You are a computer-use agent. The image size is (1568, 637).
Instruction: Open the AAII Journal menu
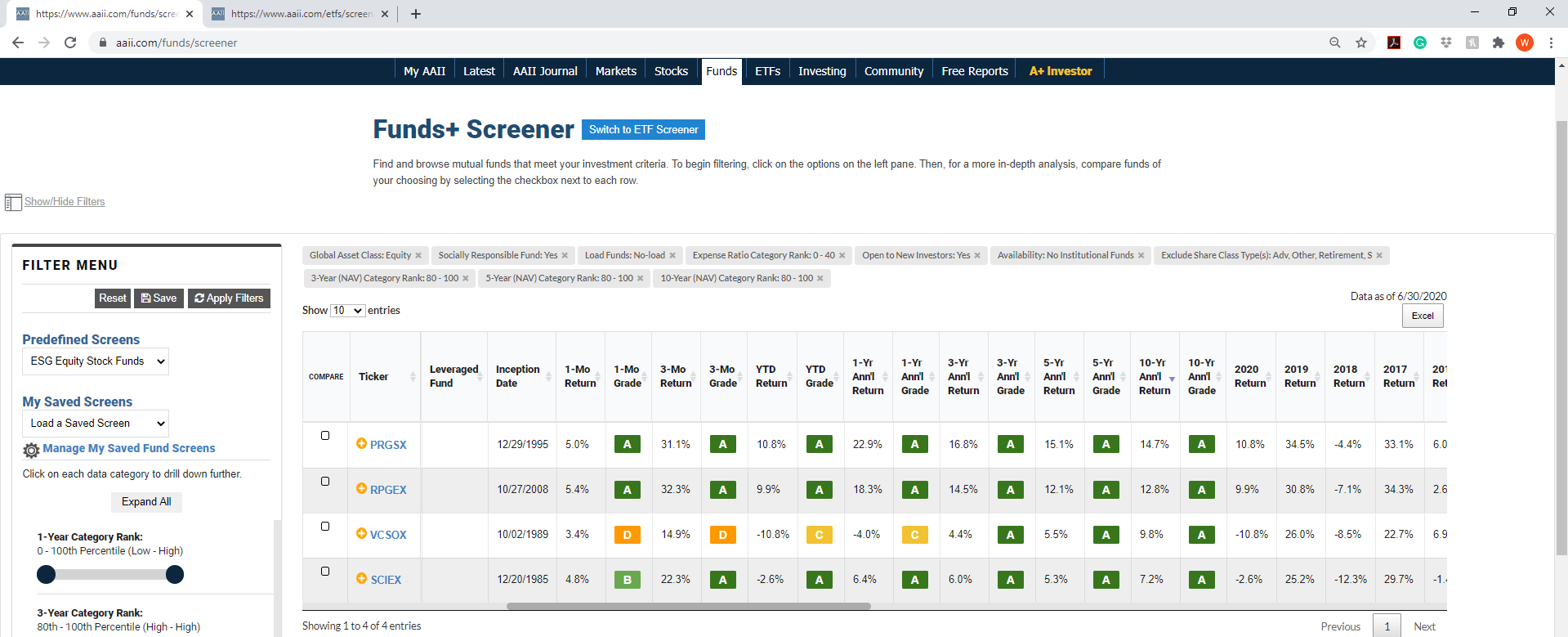tap(545, 71)
